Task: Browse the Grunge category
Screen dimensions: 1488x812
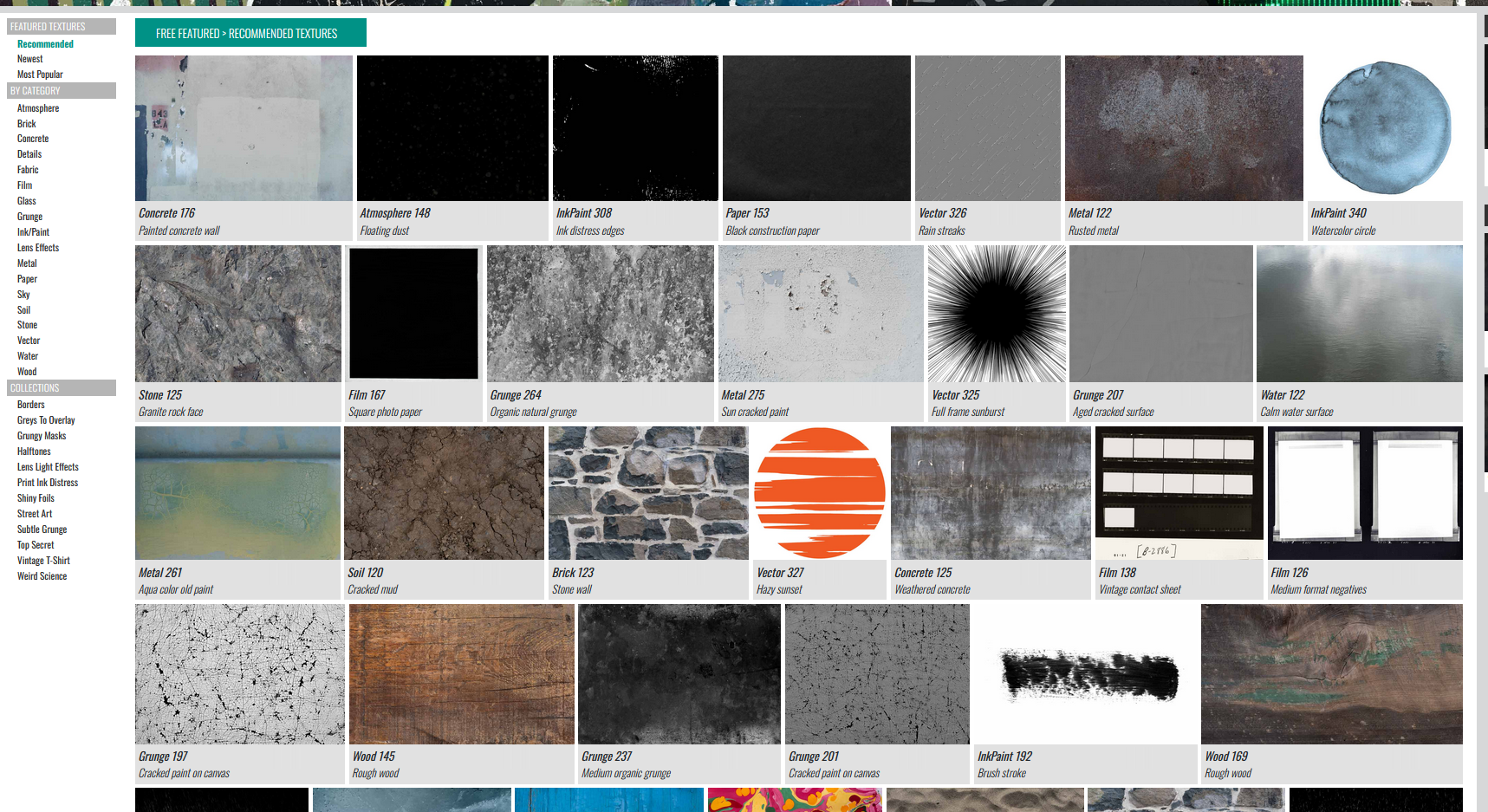Action: (29, 217)
